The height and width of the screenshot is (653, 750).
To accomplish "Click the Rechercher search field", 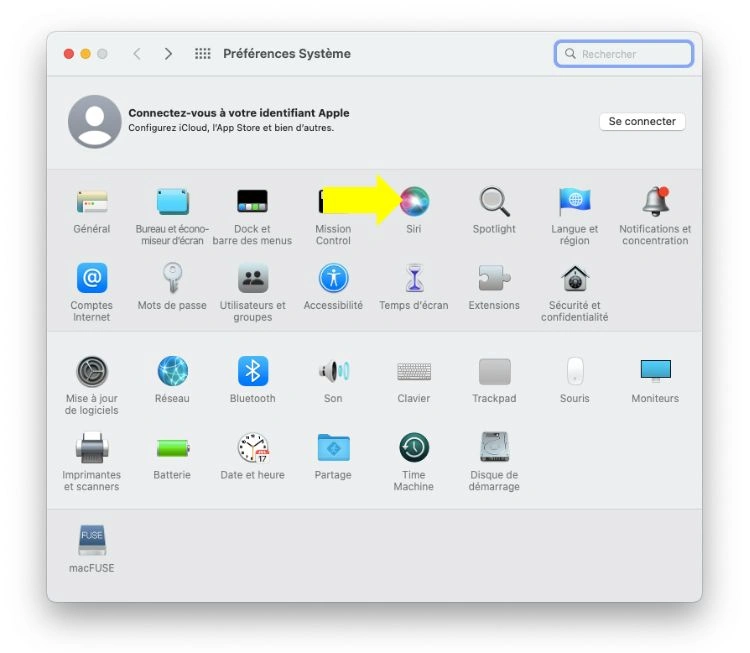I will pyautogui.click(x=624, y=54).
